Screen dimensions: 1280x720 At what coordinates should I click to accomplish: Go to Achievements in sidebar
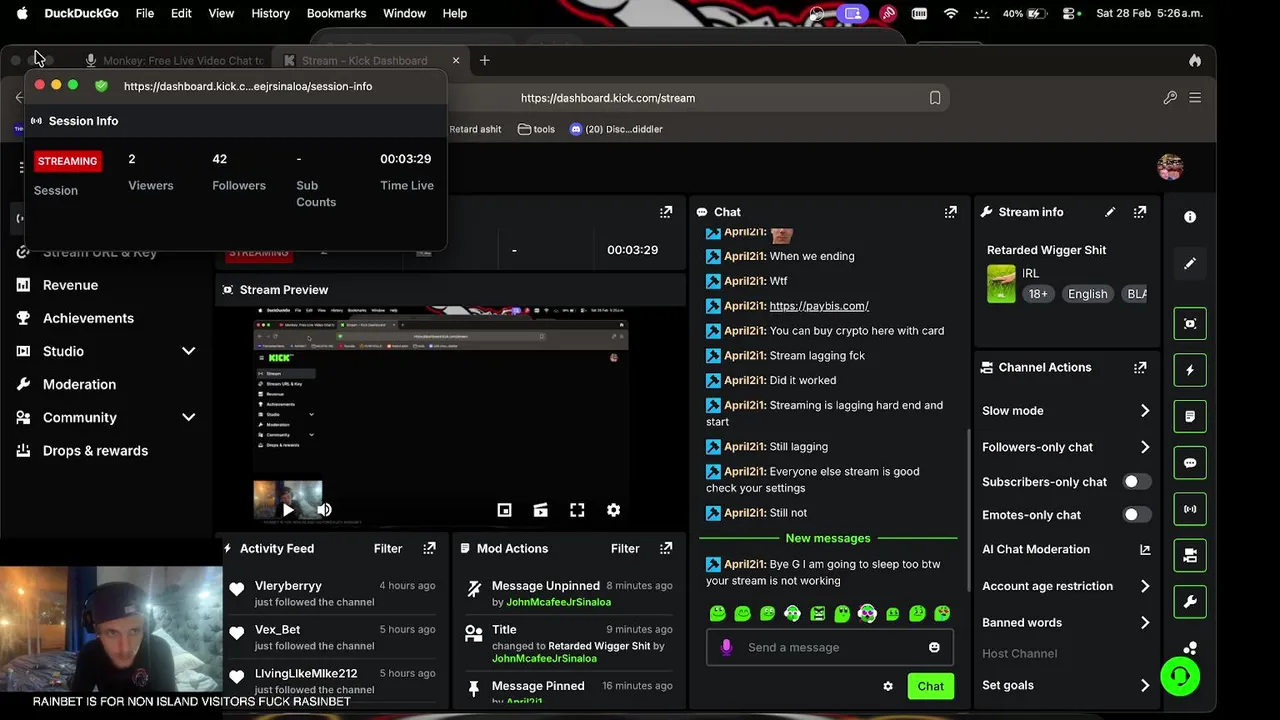click(88, 318)
